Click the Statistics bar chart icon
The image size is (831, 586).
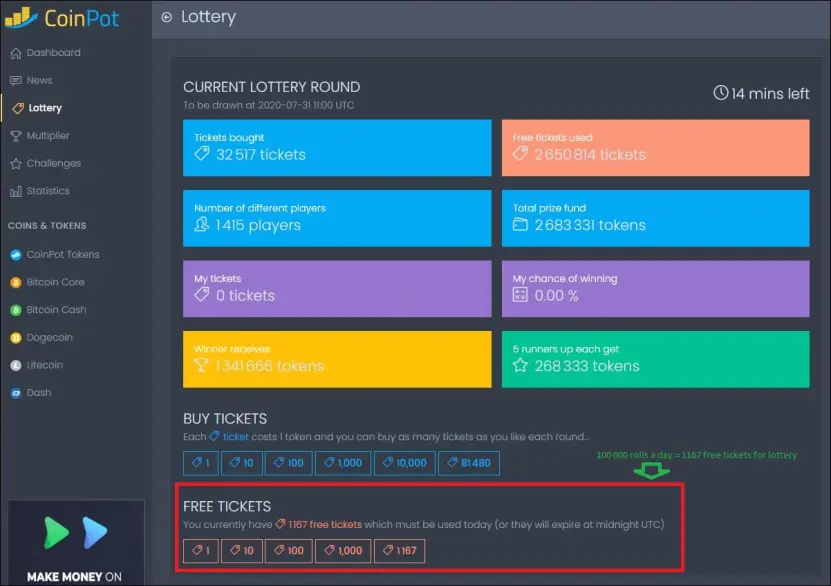point(16,191)
